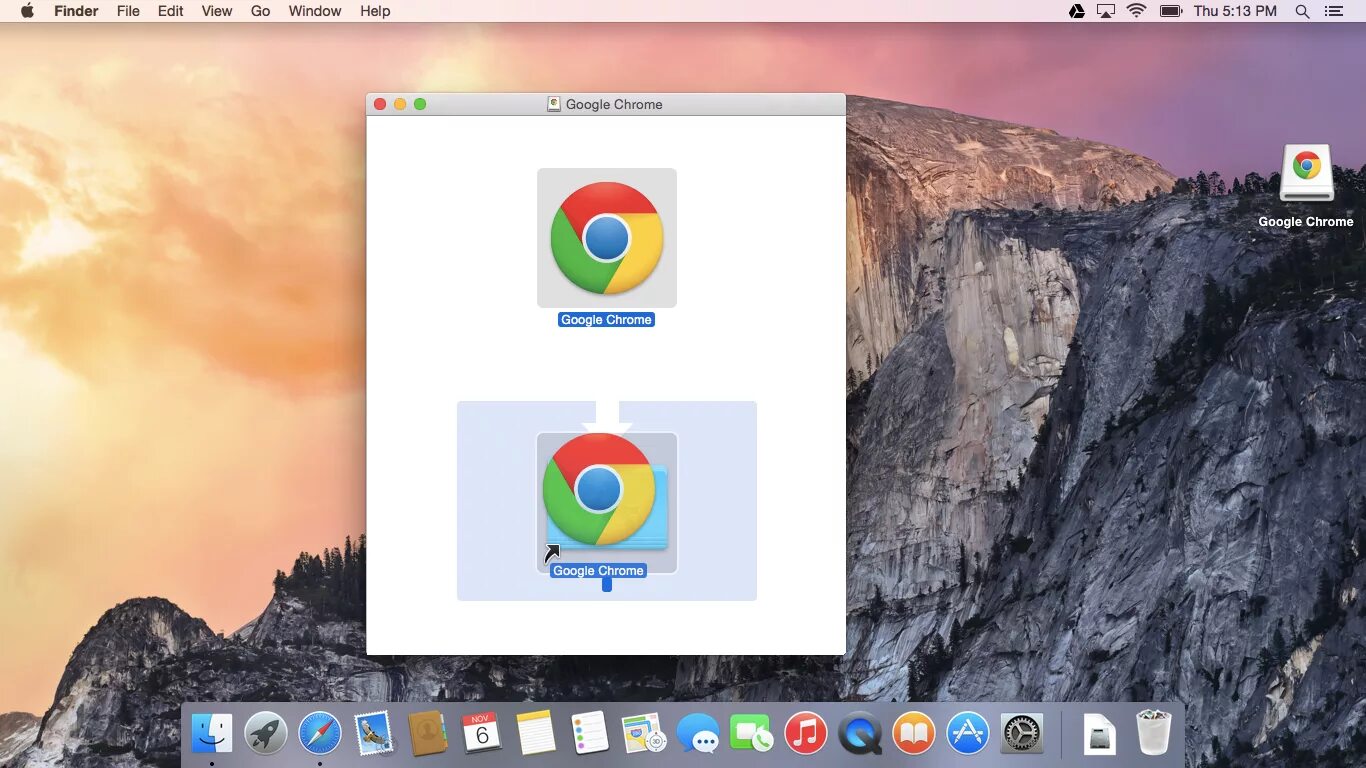Open the Go menu
Screen dimensions: 1366x768
[261, 11]
